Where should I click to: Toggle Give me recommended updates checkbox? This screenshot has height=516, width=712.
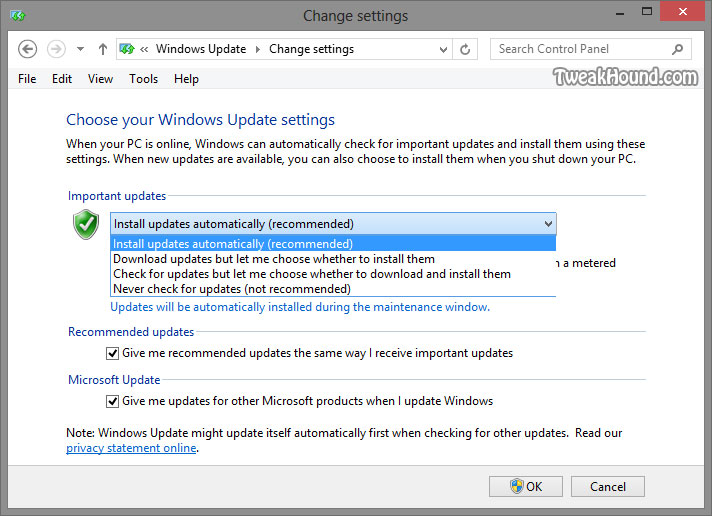point(112,353)
